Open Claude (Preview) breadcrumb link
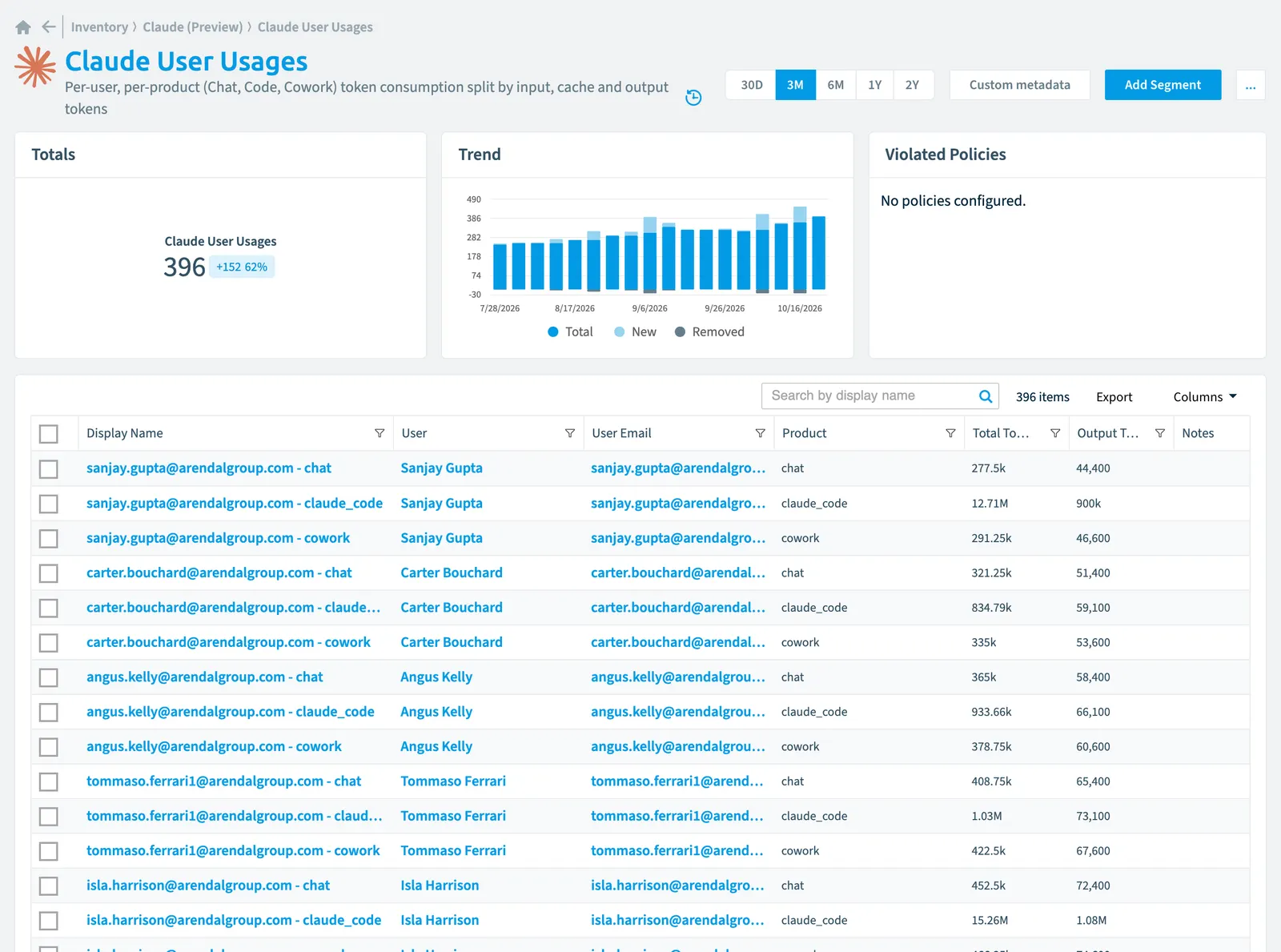This screenshot has width=1281, height=952. click(x=192, y=27)
